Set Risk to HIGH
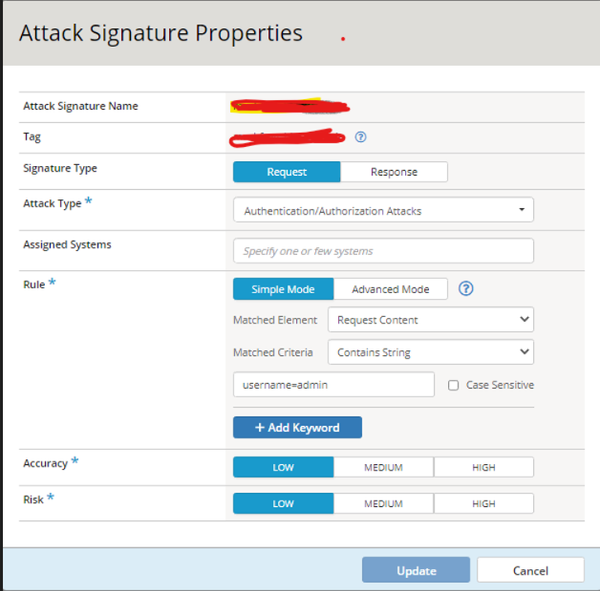Image resolution: width=600 pixels, height=591 pixels. pyautogui.click(x=483, y=503)
